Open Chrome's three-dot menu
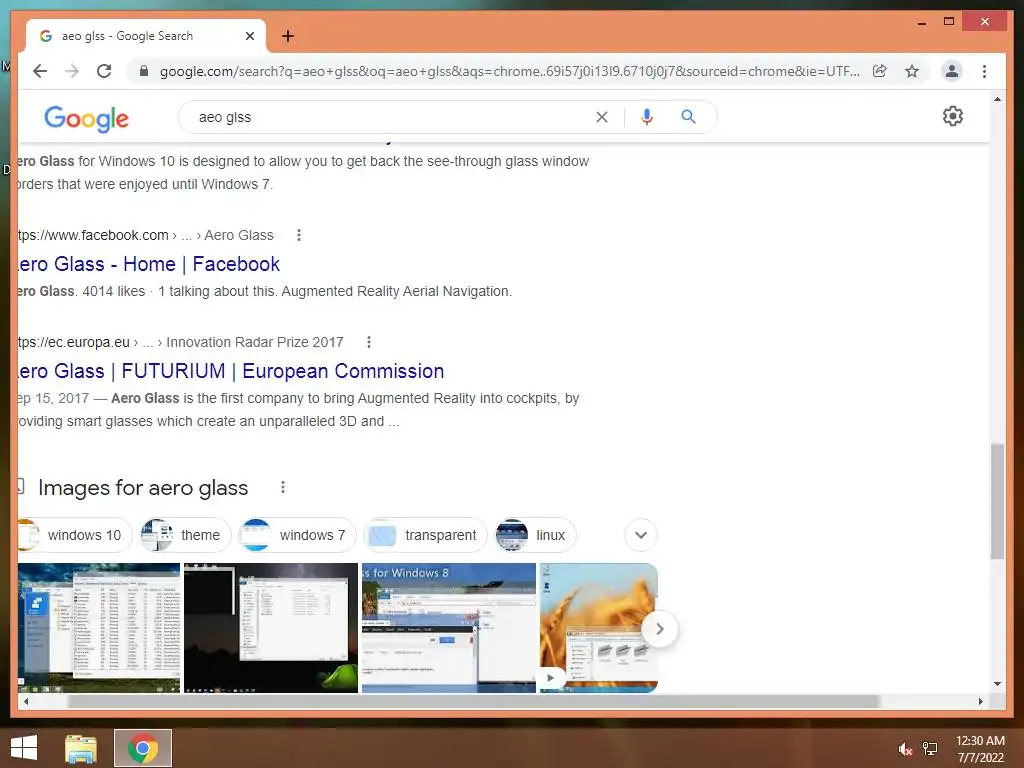 (x=984, y=71)
